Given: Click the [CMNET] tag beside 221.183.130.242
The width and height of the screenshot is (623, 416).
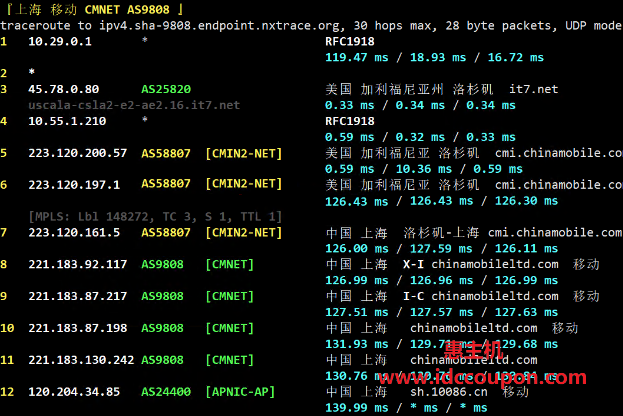Looking at the screenshot, I should point(229,360).
